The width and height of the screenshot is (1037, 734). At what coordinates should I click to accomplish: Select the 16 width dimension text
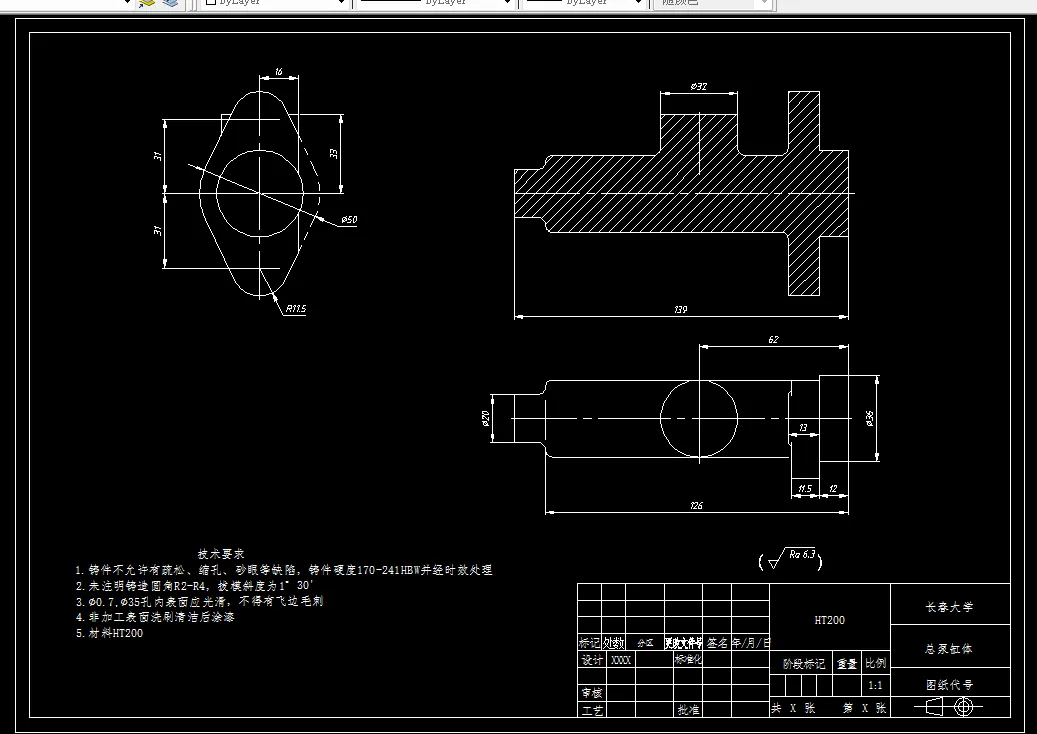coord(278,71)
